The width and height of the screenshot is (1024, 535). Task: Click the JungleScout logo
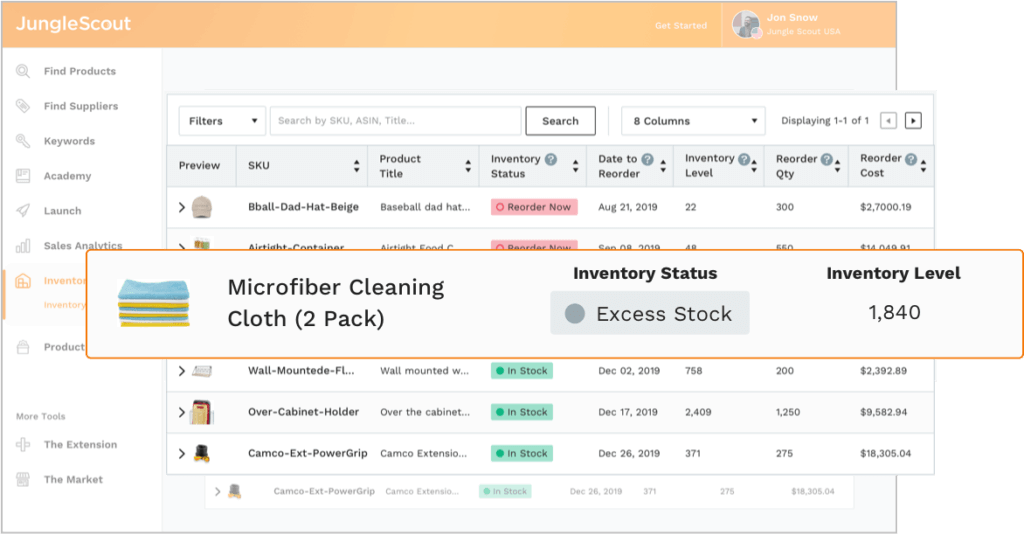[x=73, y=24]
